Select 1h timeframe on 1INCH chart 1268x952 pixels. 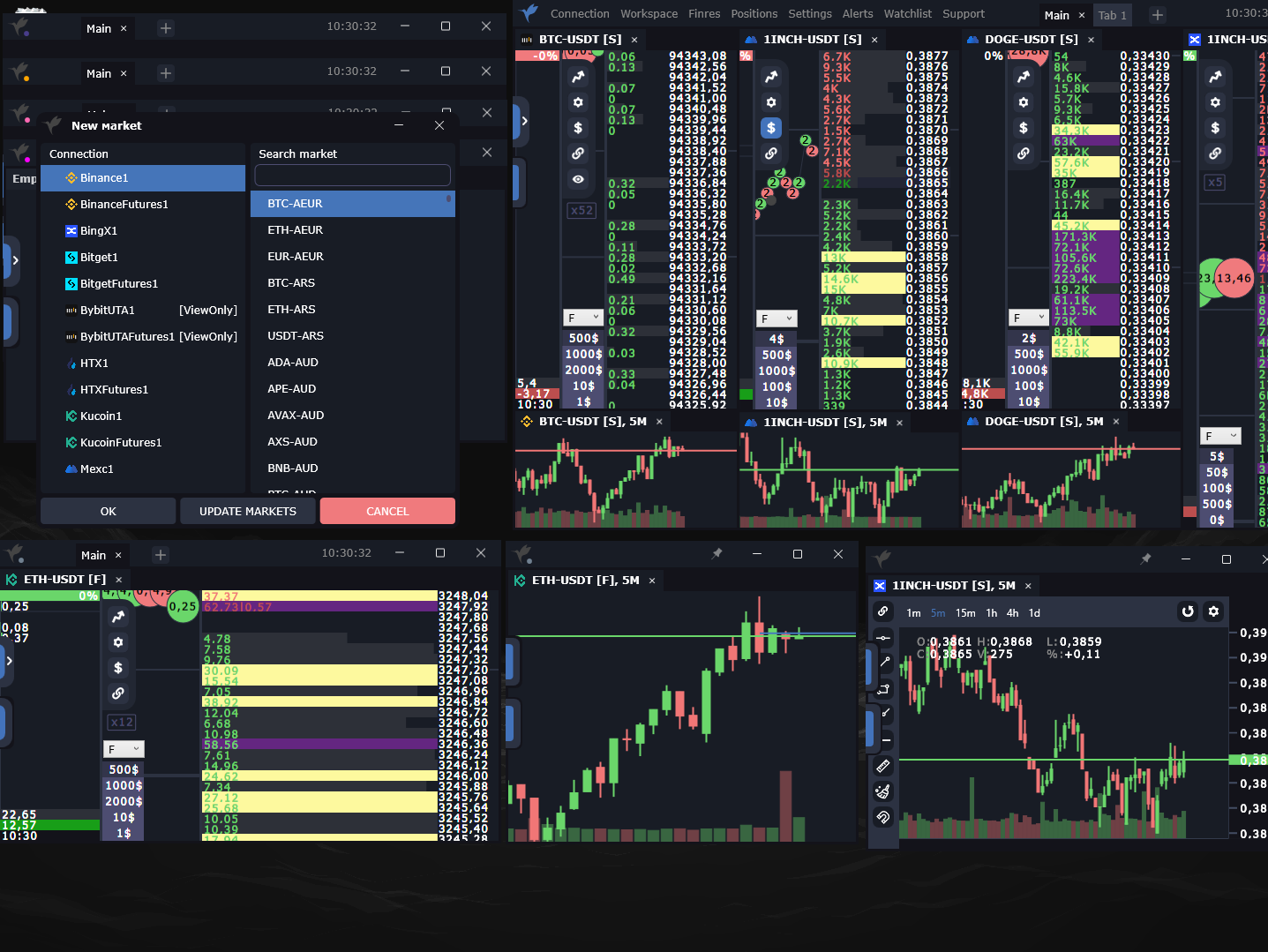tap(992, 613)
